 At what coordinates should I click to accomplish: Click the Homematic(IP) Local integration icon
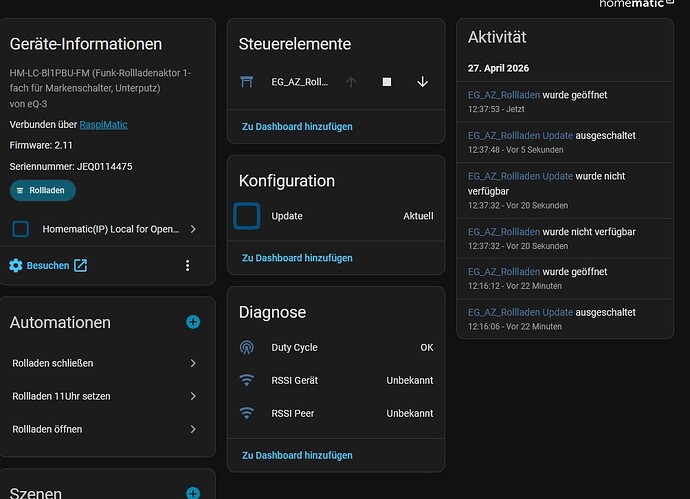click(x=21, y=229)
